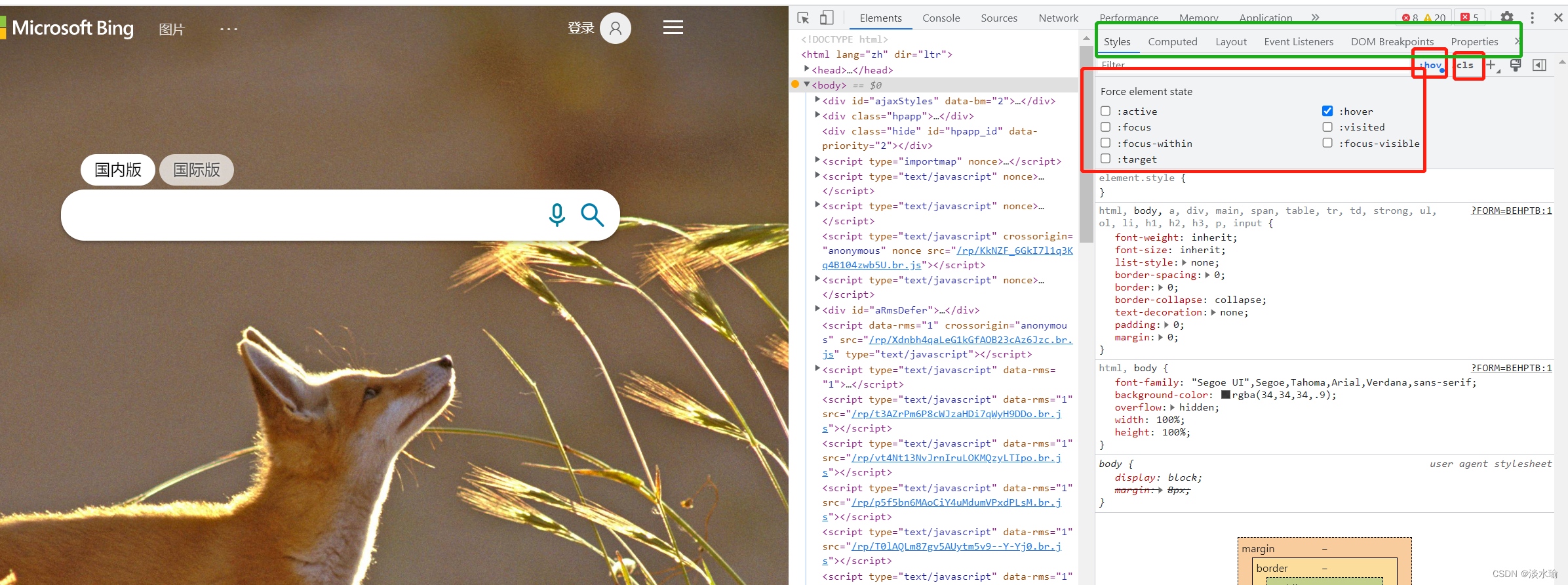Show more DevTools panels chevron
1568x585 pixels.
[x=1315, y=18]
